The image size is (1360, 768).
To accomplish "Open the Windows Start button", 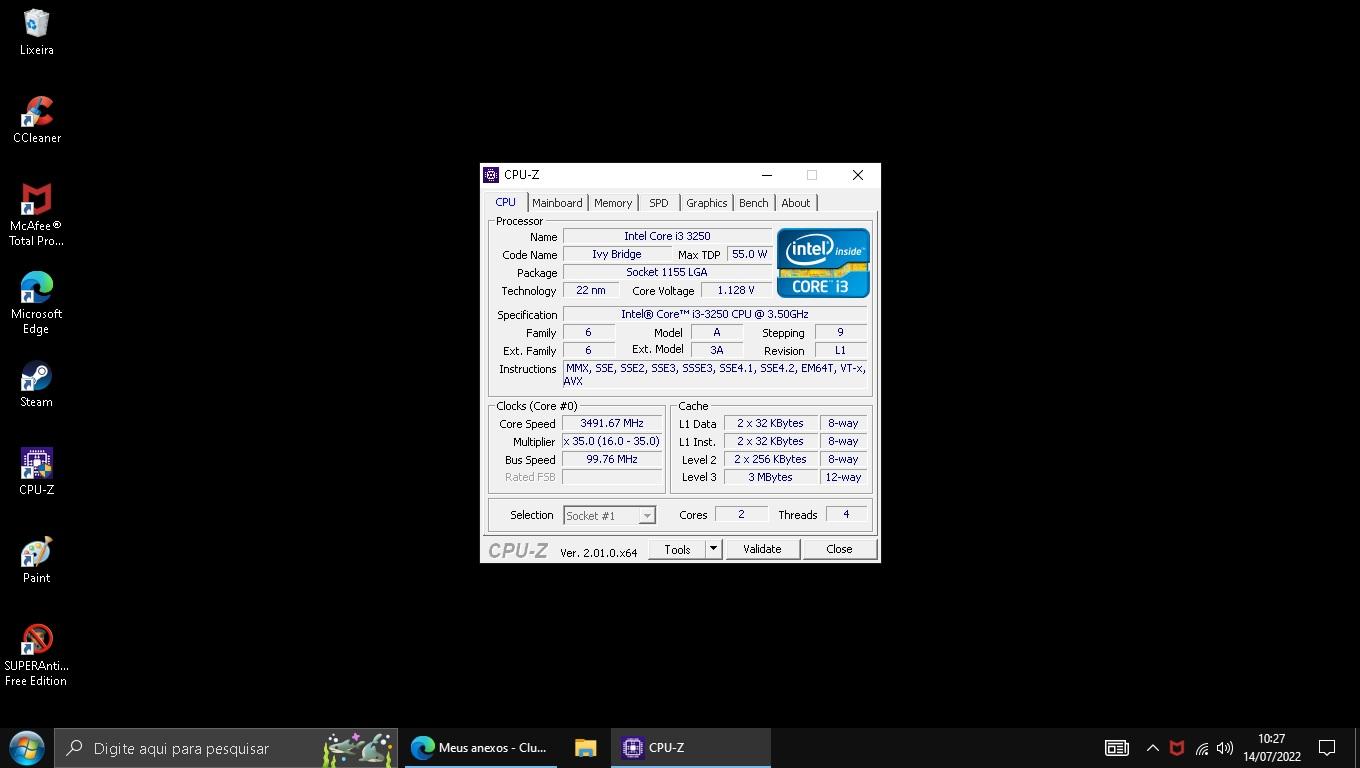I will coord(26,748).
